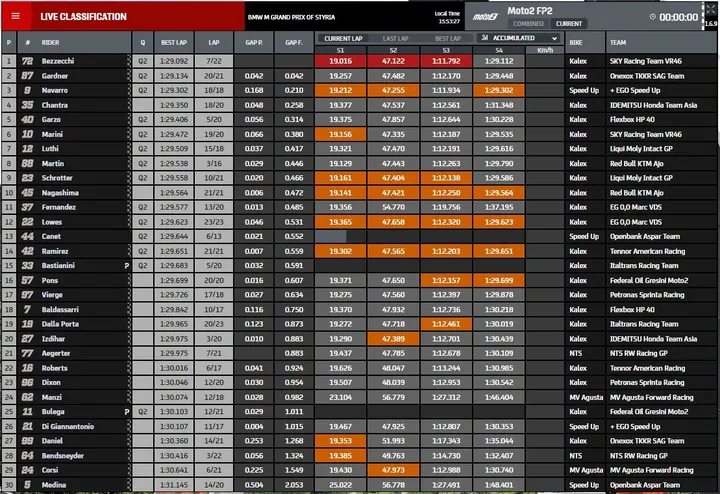The image size is (720, 494).
Task: Click rider number 87 badge for Gardner
Action: [x=28, y=76]
